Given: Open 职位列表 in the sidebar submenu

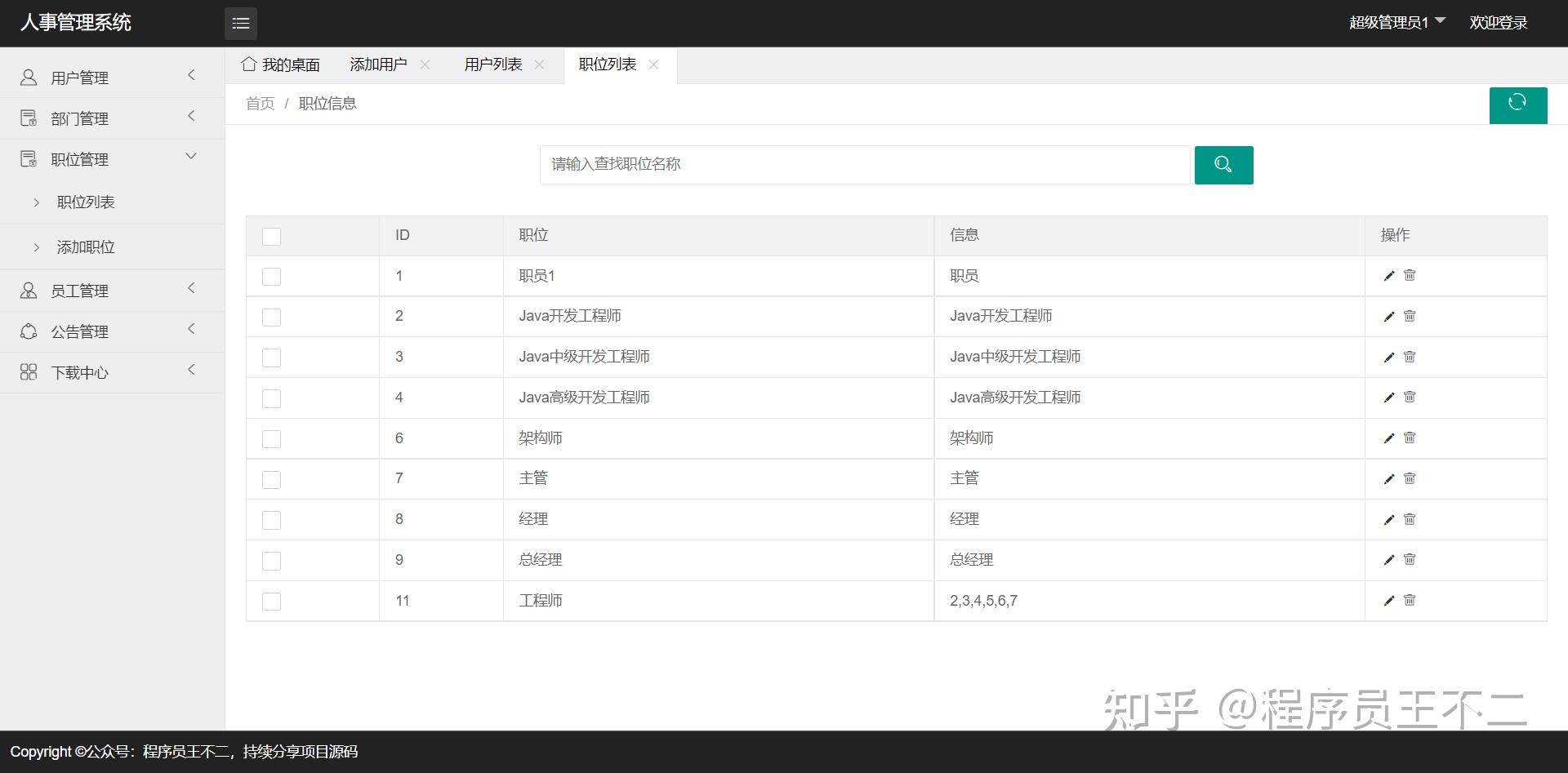Looking at the screenshot, I should [86, 202].
